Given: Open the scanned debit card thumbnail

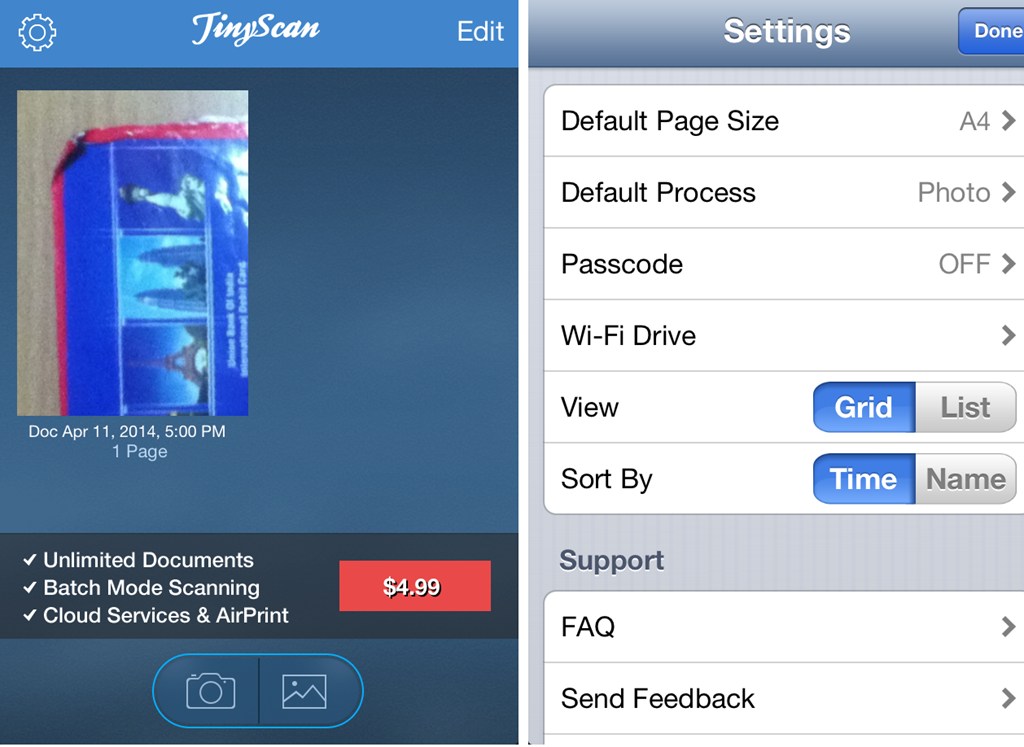Looking at the screenshot, I should point(133,253).
